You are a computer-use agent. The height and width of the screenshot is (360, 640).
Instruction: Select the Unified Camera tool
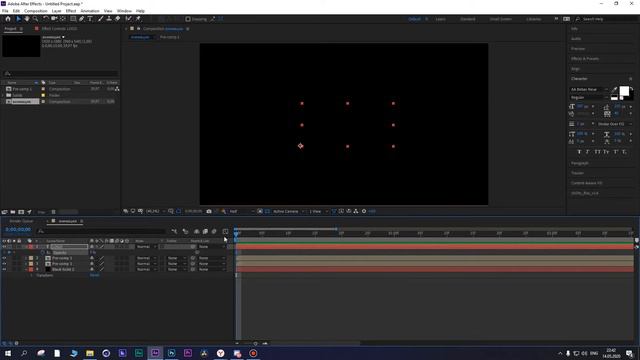coord(54,19)
